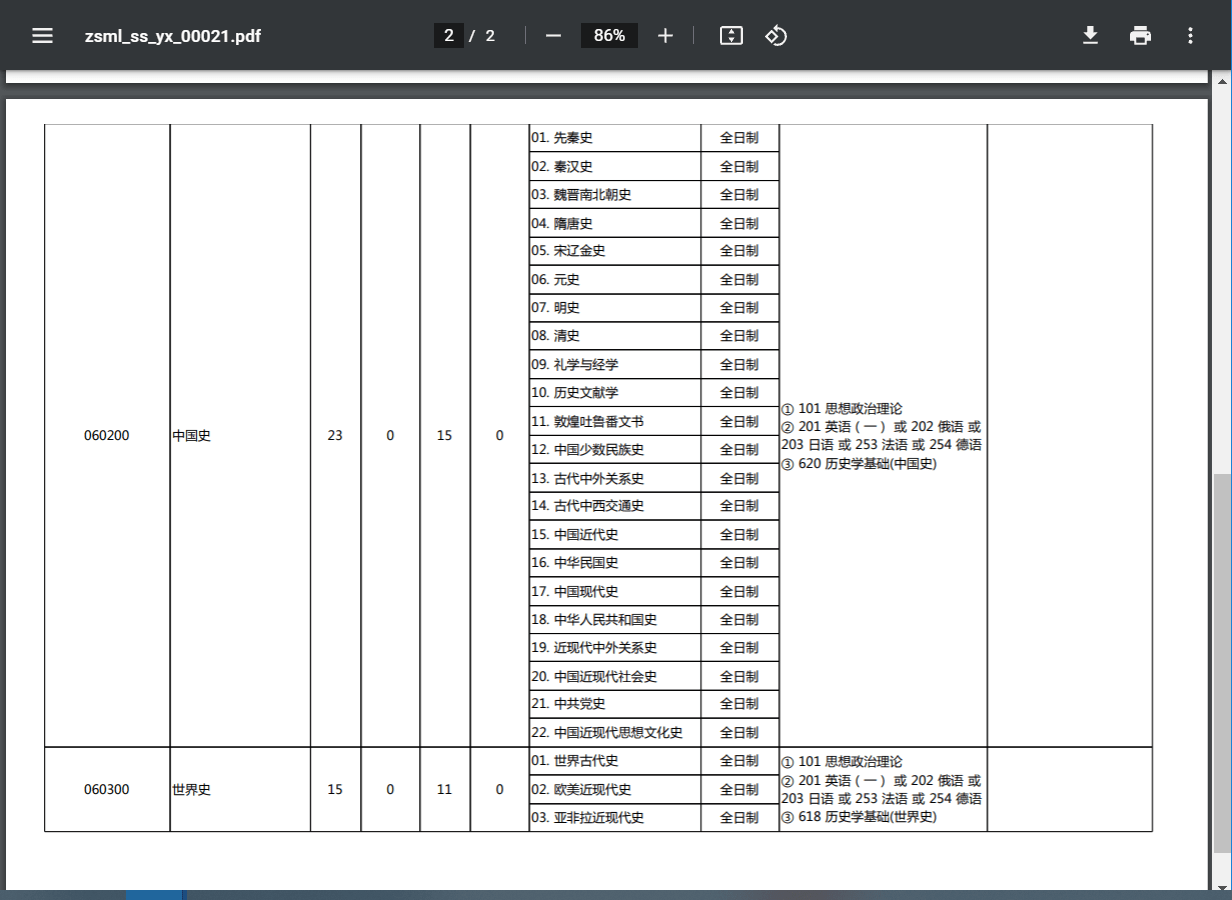Click the current page number field

click(x=449, y=36)
